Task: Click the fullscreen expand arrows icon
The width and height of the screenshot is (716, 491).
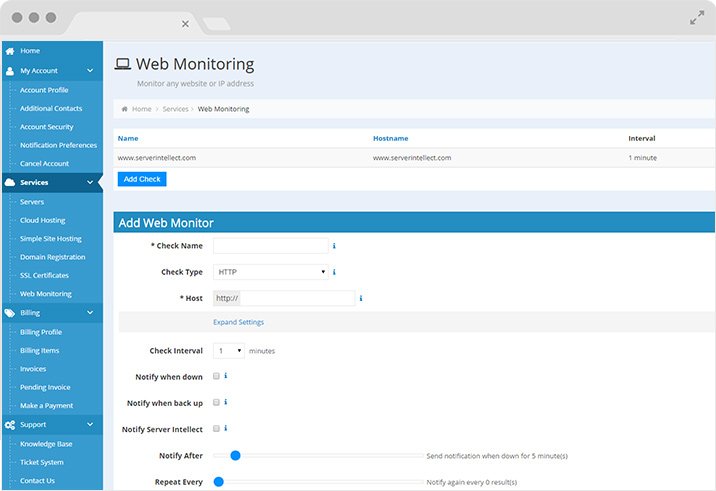Action: [697, 18]
